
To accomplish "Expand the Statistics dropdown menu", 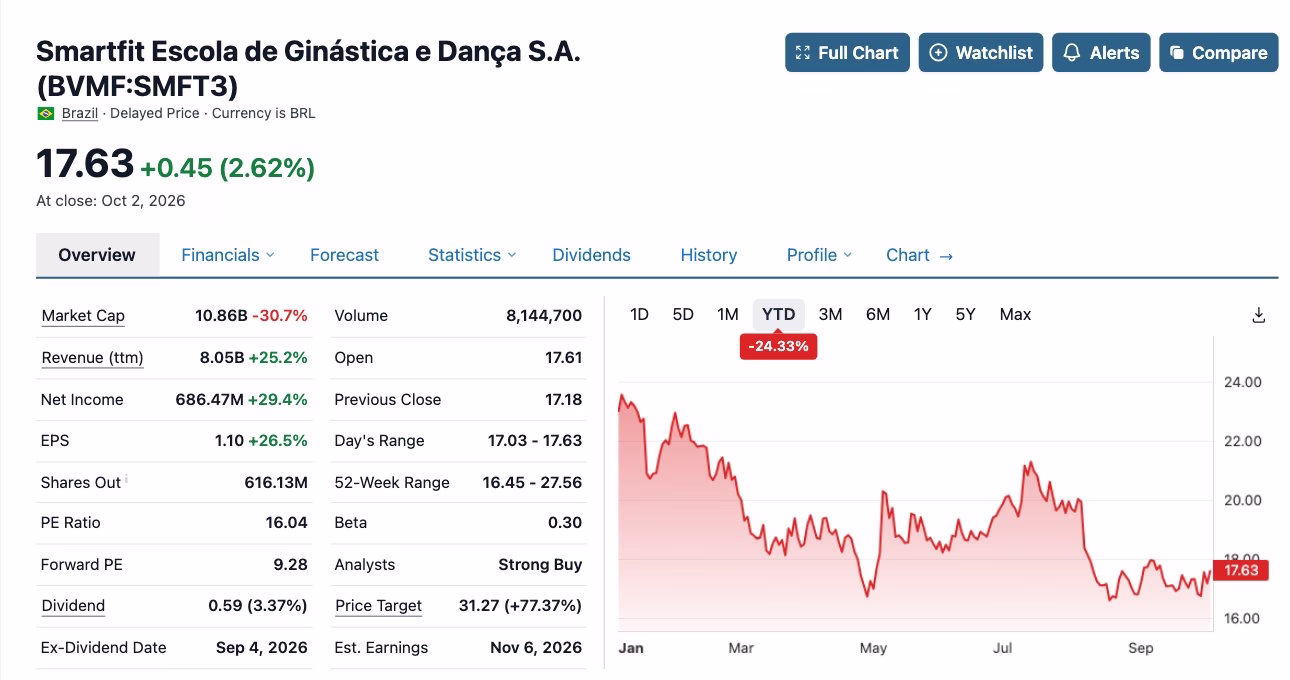I will [472, 255].
